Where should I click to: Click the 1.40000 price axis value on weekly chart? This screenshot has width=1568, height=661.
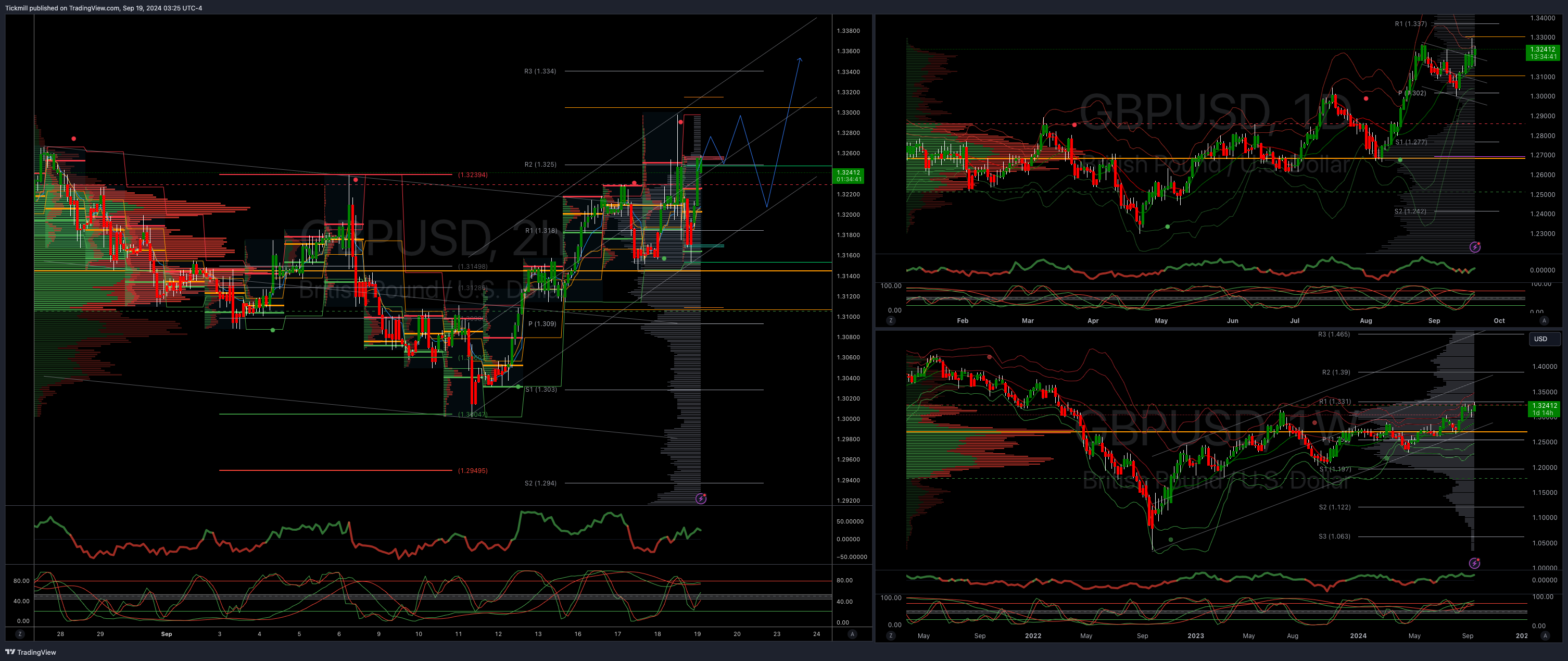[1545, 367]
